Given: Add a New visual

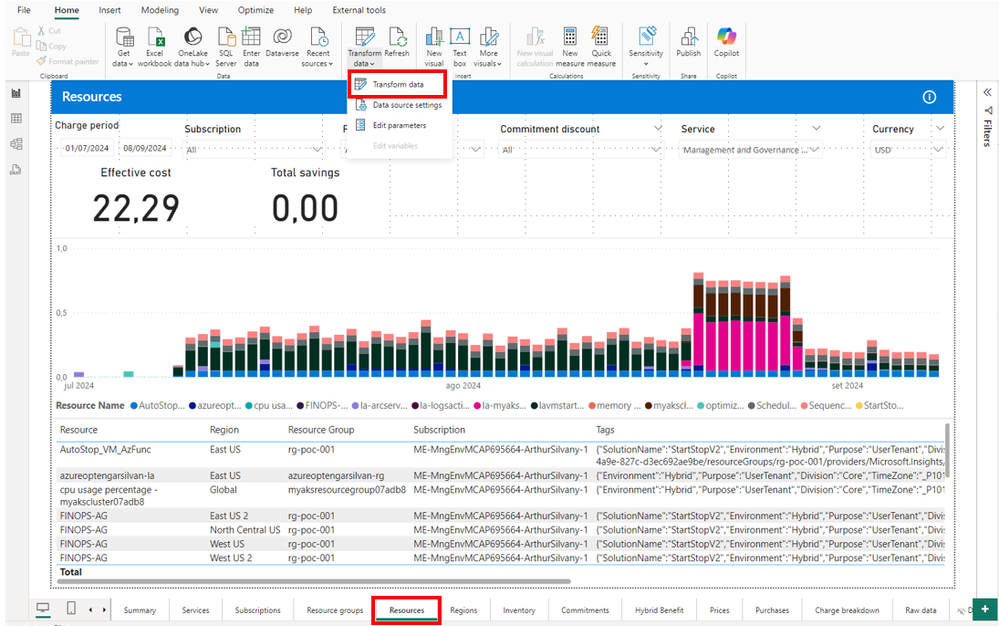Looking at the screenshot, I should tap(434, 47).
